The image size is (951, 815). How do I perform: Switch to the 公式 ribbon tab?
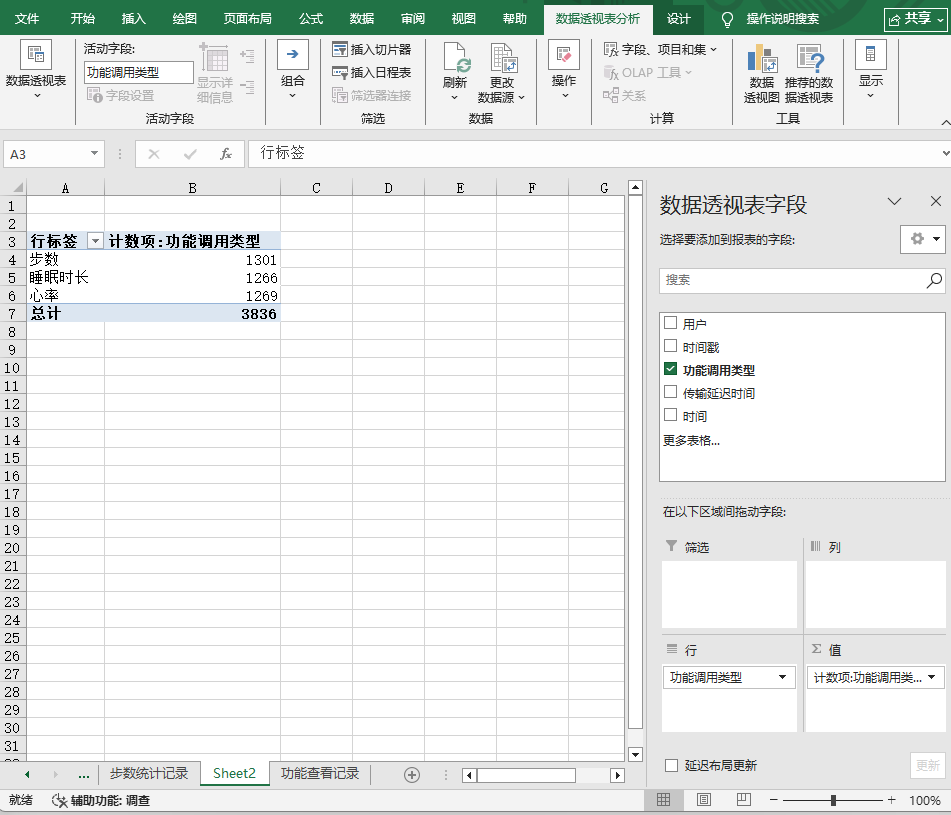click(x=311, y=19)
